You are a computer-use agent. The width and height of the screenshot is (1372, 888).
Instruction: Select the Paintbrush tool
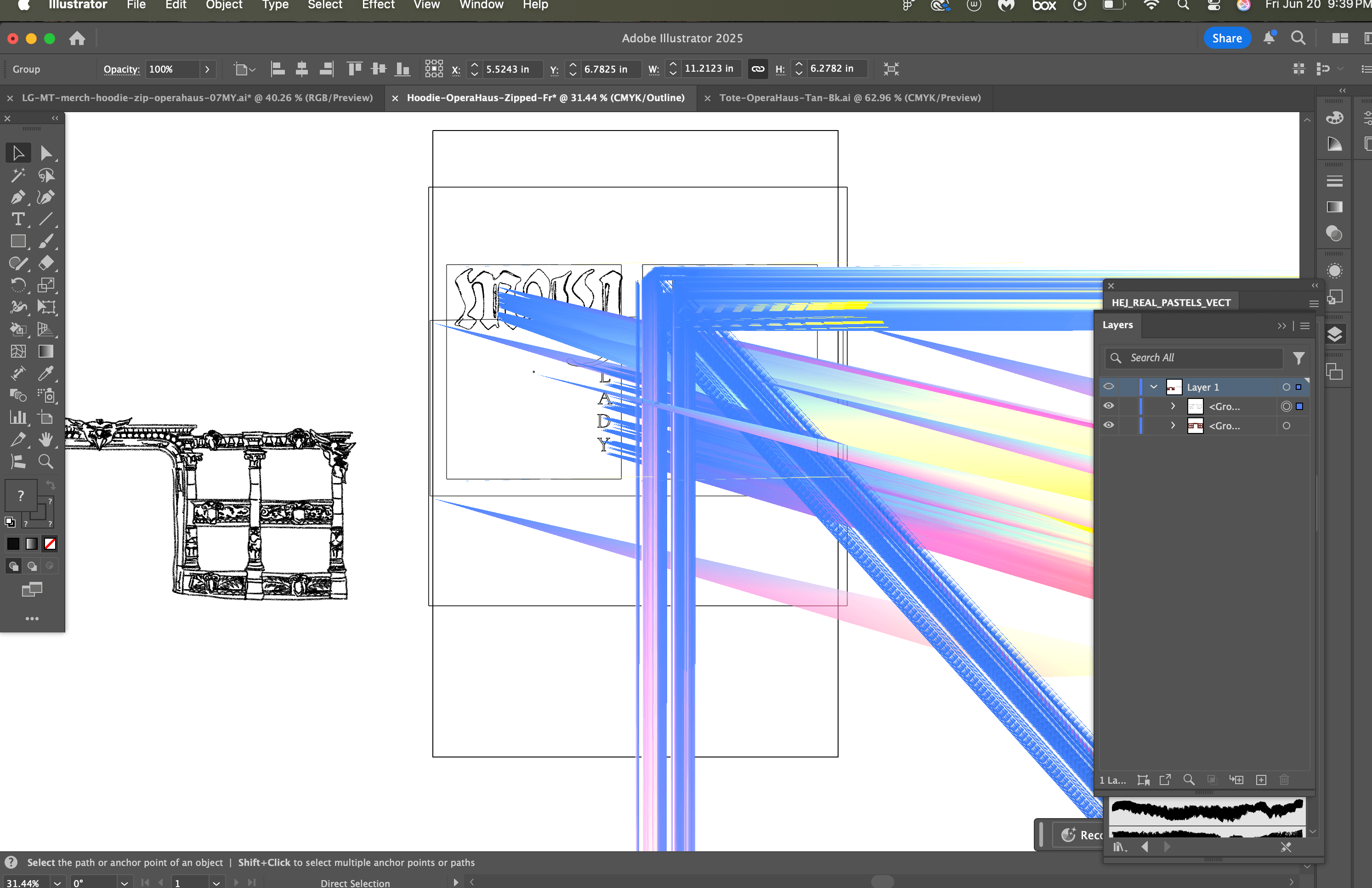pos(46,241)
